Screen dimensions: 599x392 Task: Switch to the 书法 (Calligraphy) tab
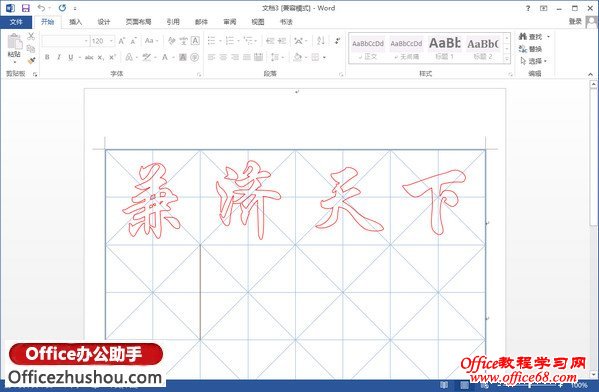(286, 22)
